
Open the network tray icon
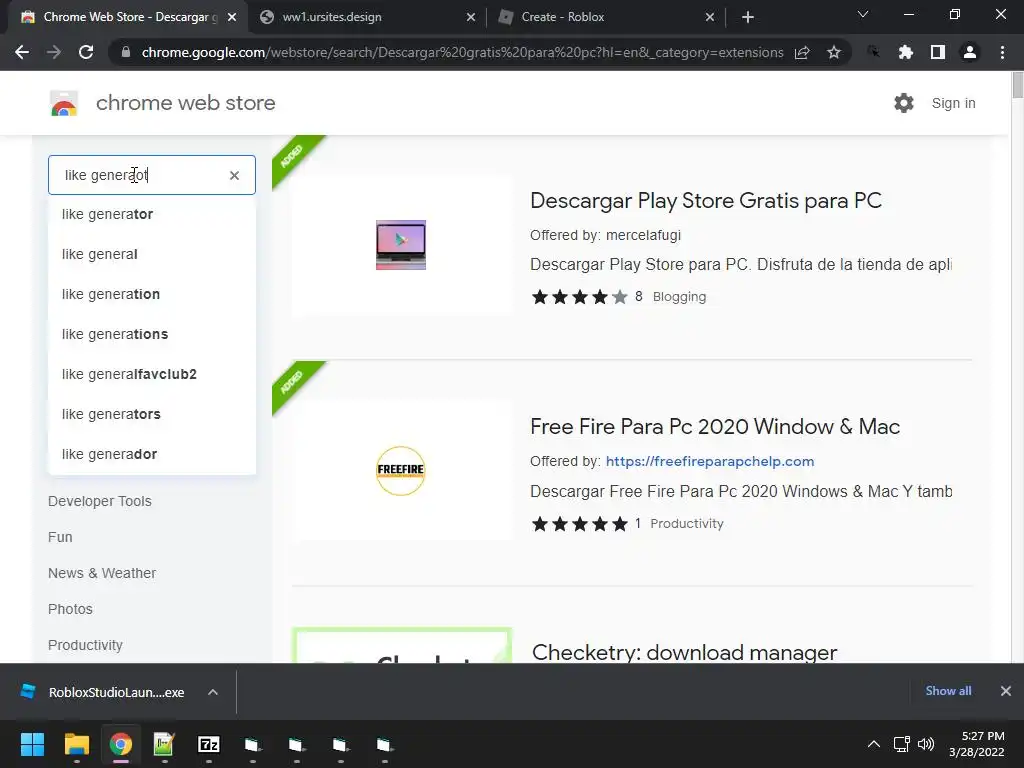902,744
